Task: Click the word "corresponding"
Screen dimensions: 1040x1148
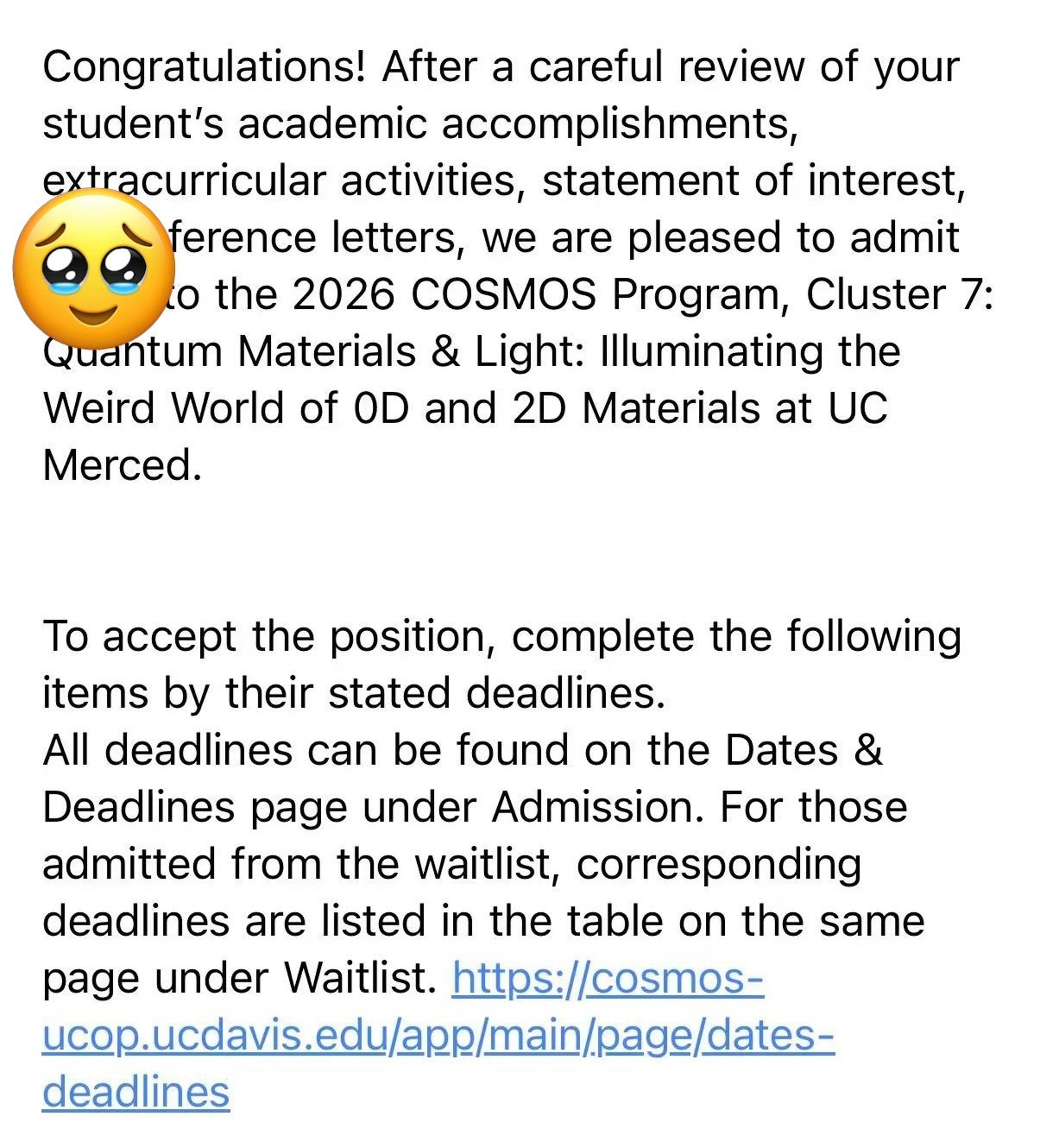Action: click(718, 866)
